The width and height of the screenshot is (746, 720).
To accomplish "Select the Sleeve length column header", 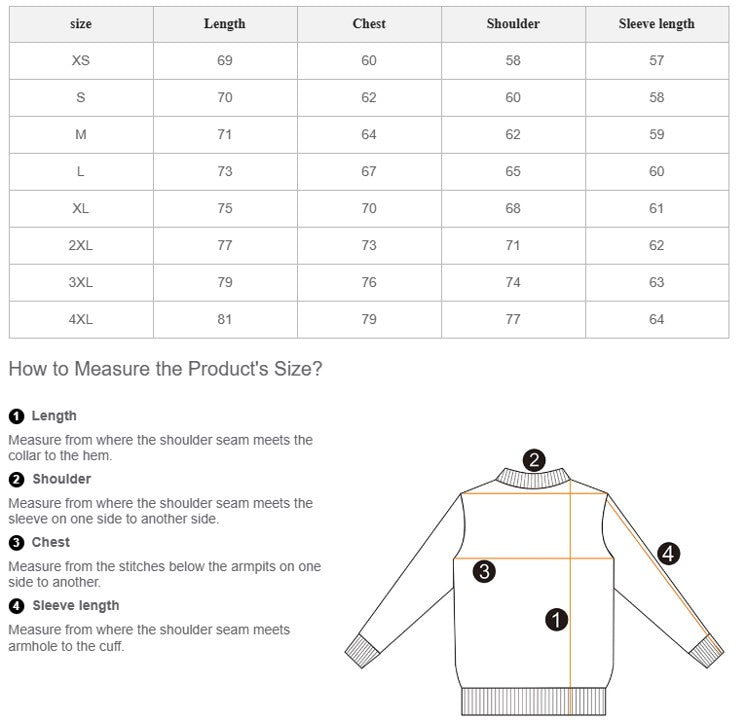I will click(x=657, y=24).
